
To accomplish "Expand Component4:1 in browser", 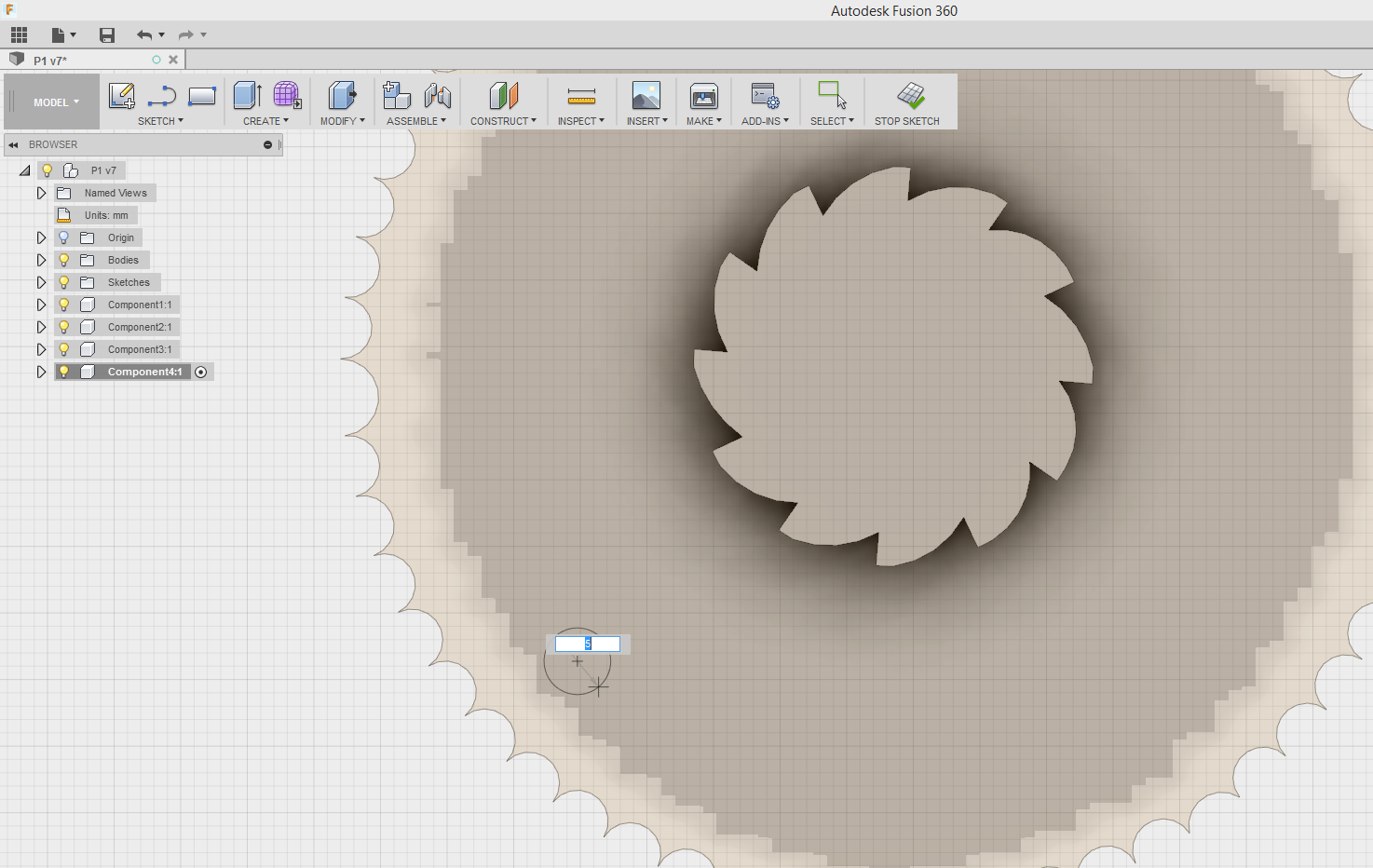I will click(41, 372).
